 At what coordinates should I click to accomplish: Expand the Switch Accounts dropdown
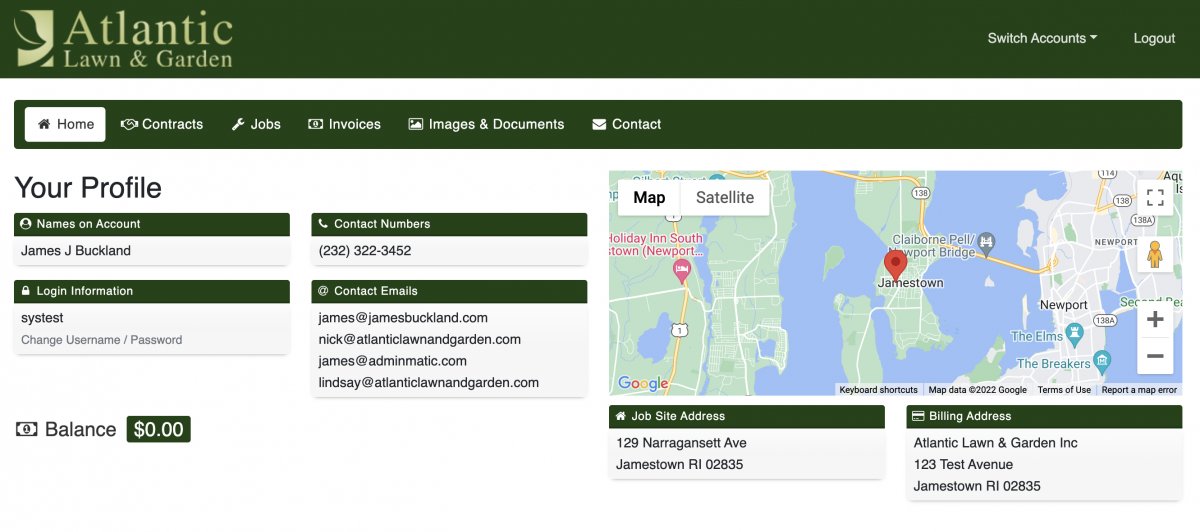tap(1042, 38)
